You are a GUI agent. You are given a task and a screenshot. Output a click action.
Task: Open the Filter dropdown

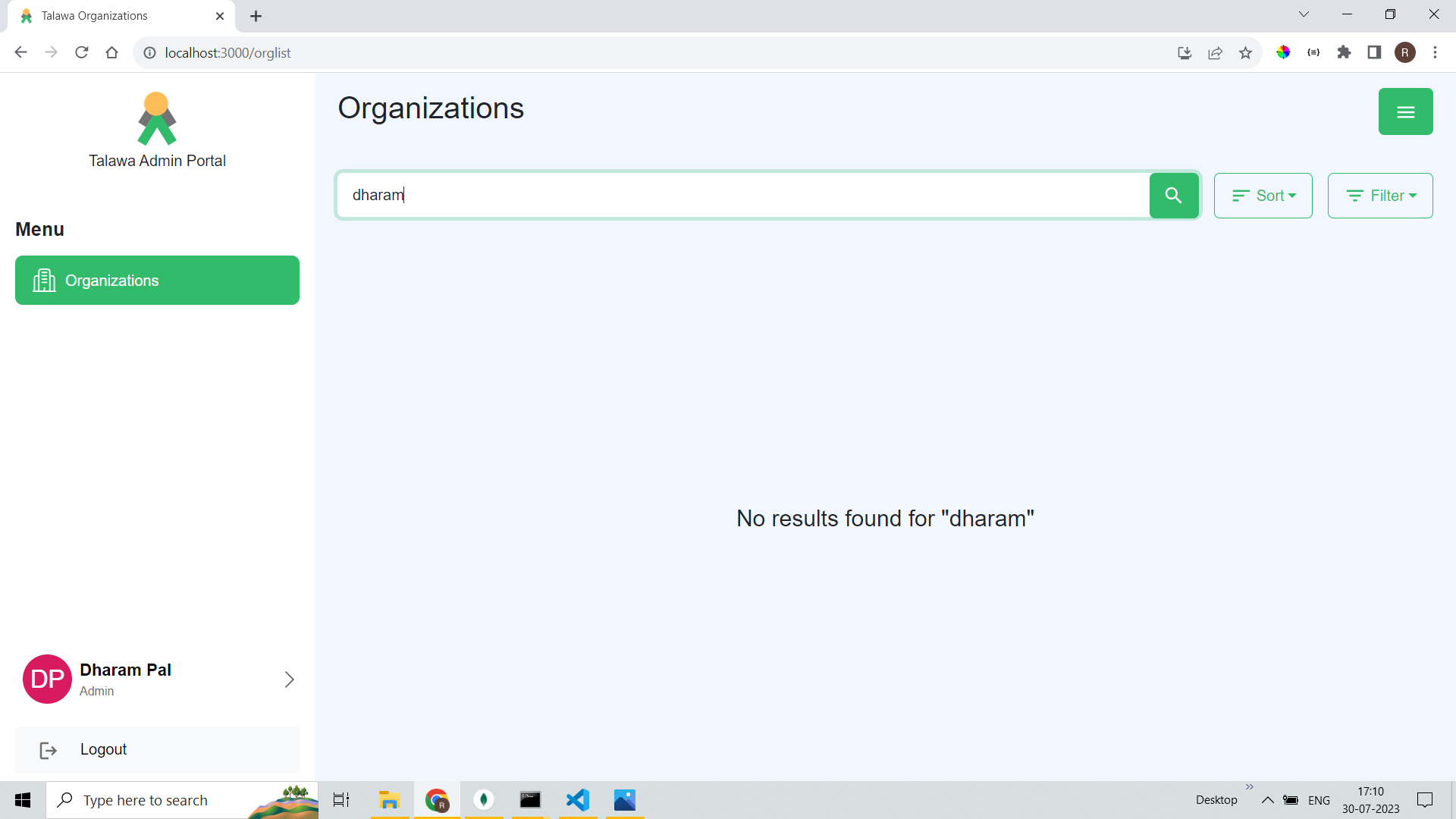[x=1380, y=196]
